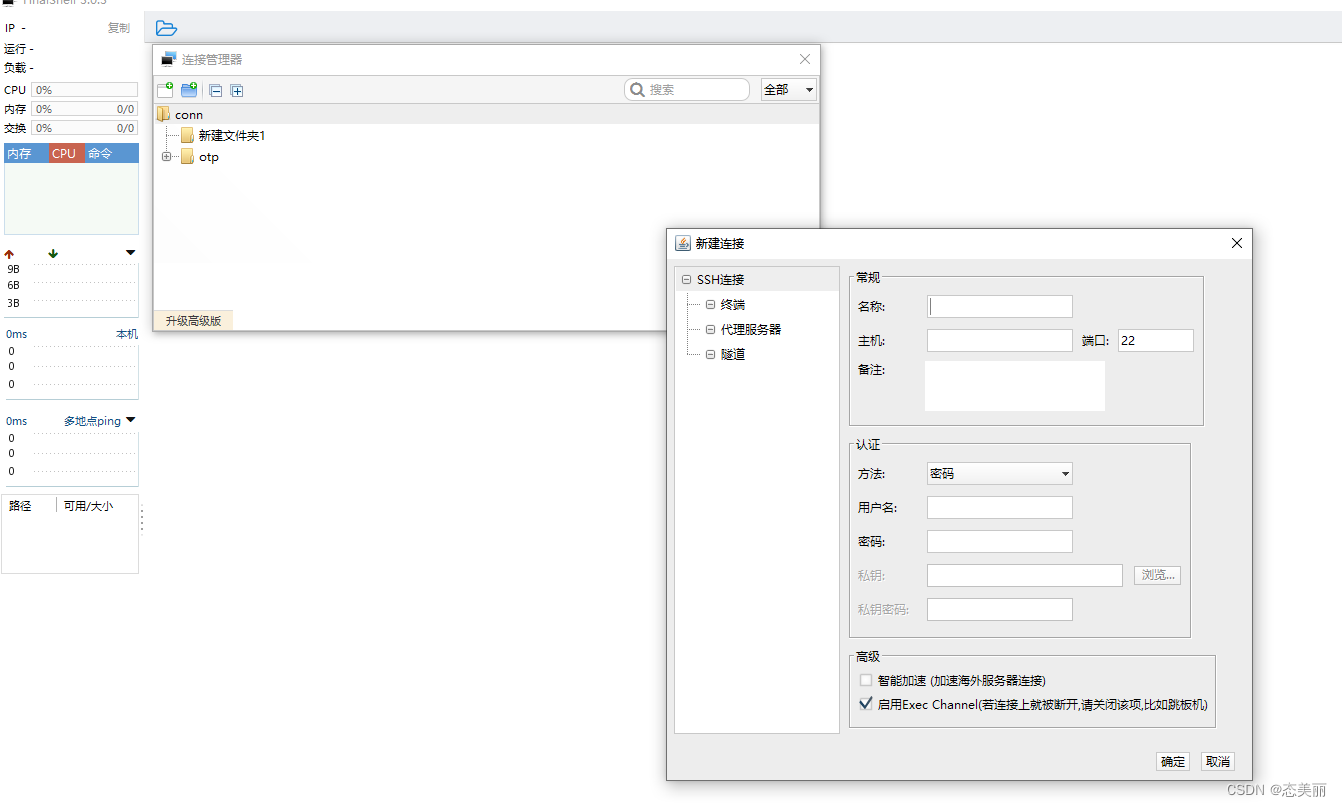
Task: Click into the 备注 notes text area
Action: [1015, 386]
